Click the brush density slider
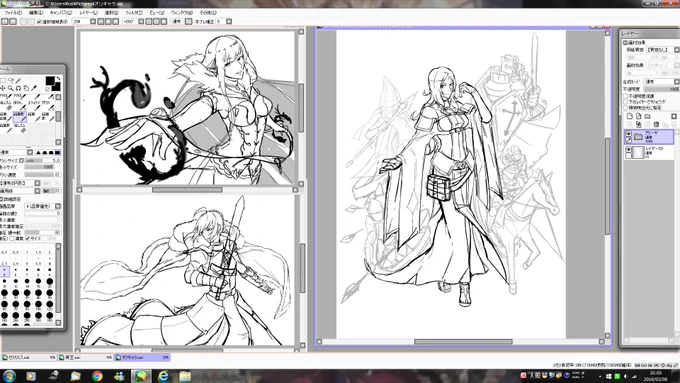 (43, 175)
